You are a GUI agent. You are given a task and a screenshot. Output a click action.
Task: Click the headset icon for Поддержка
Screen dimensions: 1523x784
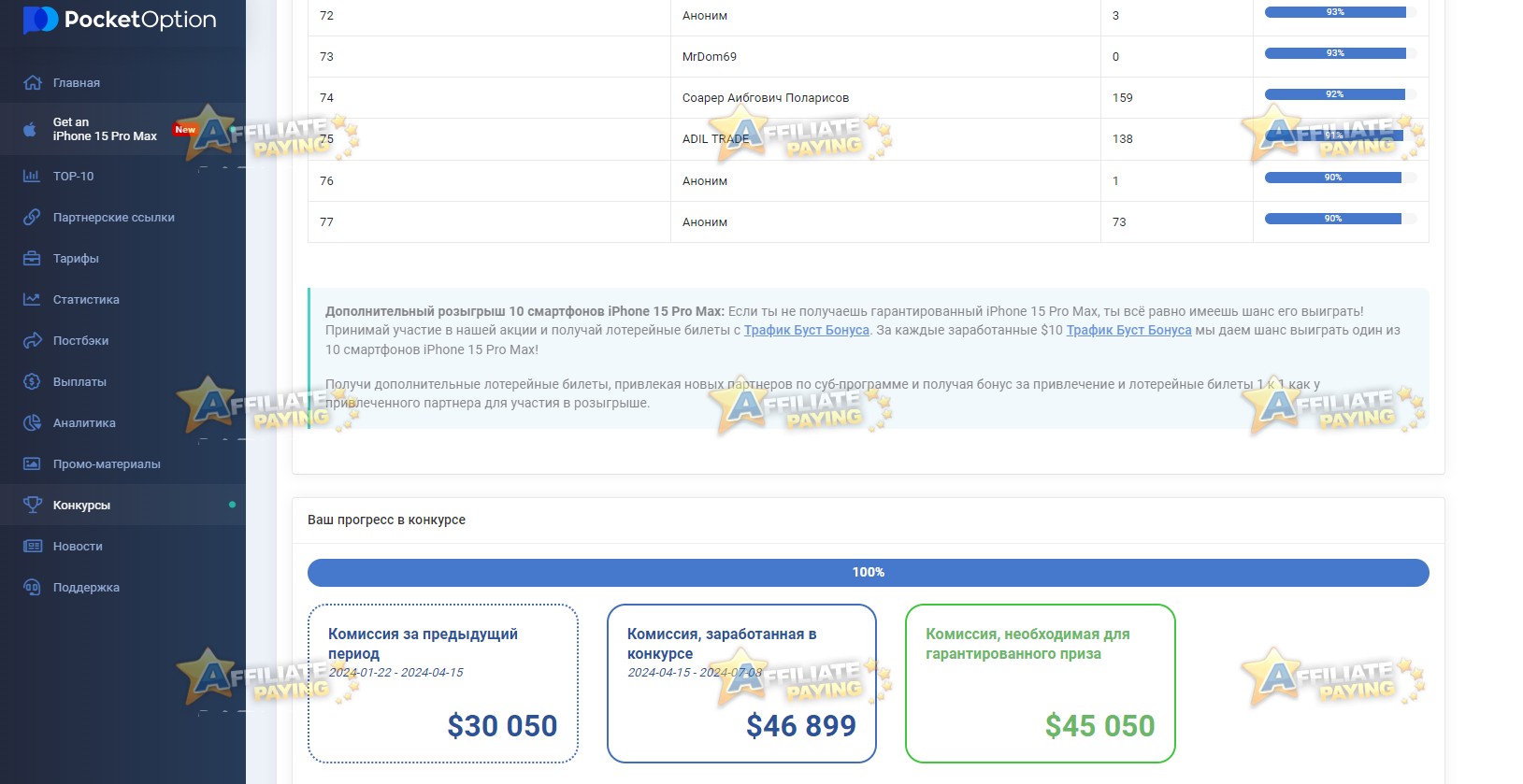[x=32, y=587]
